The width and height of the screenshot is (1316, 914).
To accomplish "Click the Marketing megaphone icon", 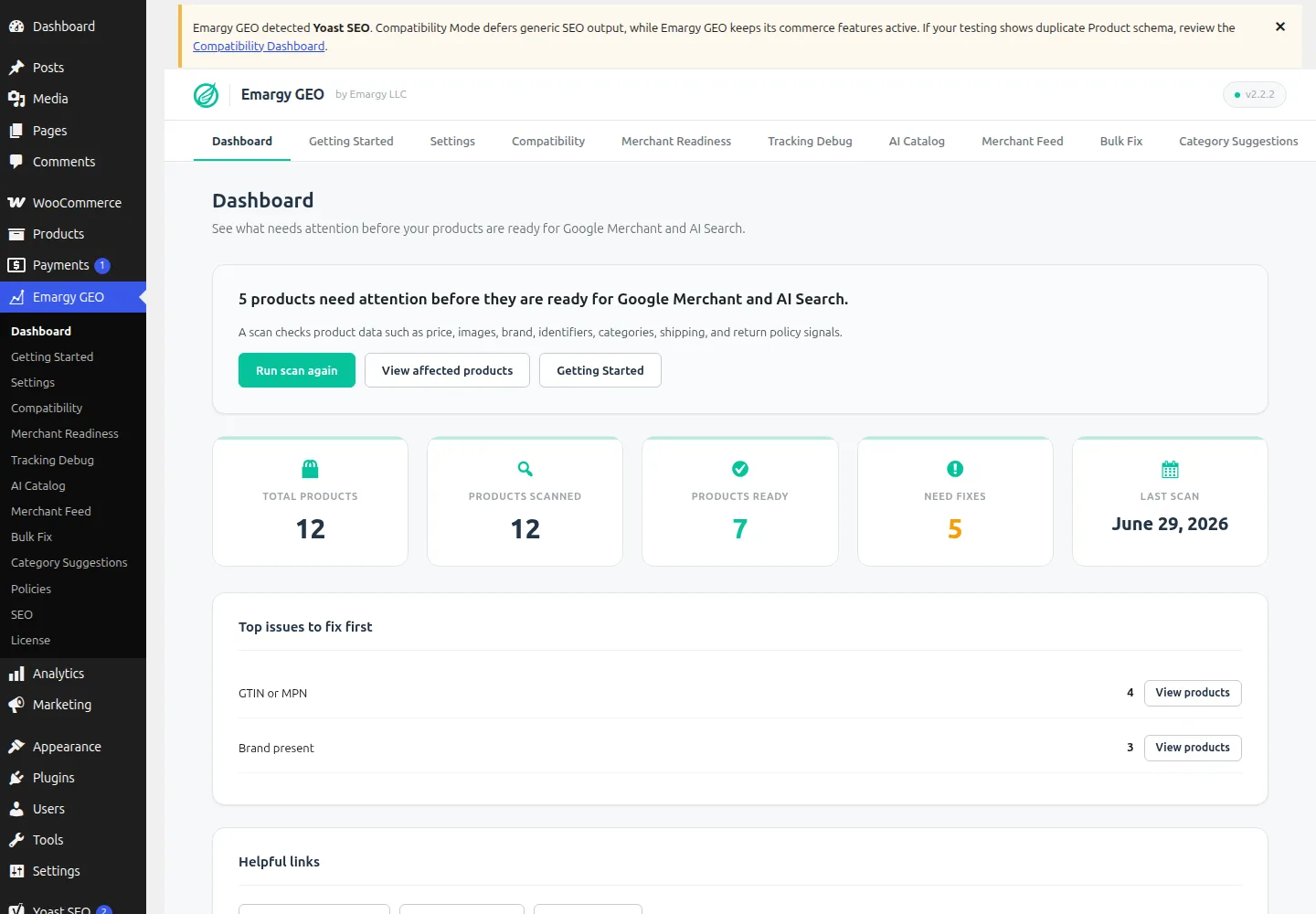I will click(x=16, y=705).
